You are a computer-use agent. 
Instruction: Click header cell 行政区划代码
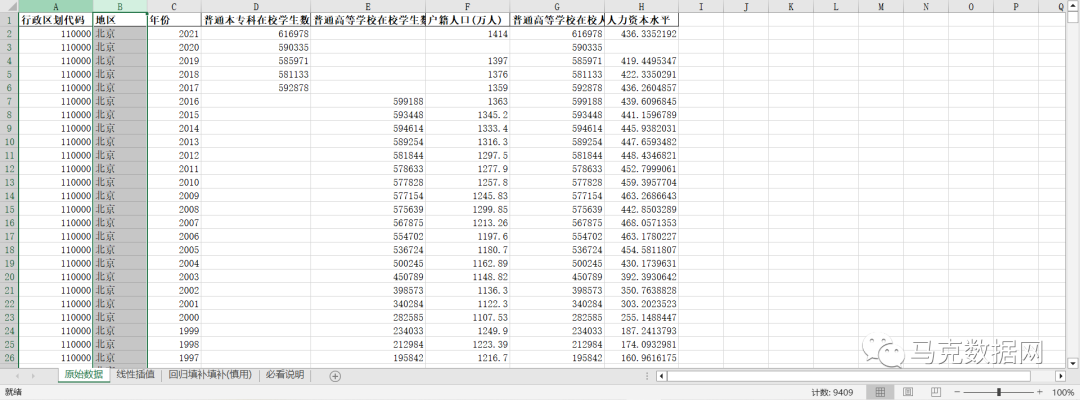[56, 20]
